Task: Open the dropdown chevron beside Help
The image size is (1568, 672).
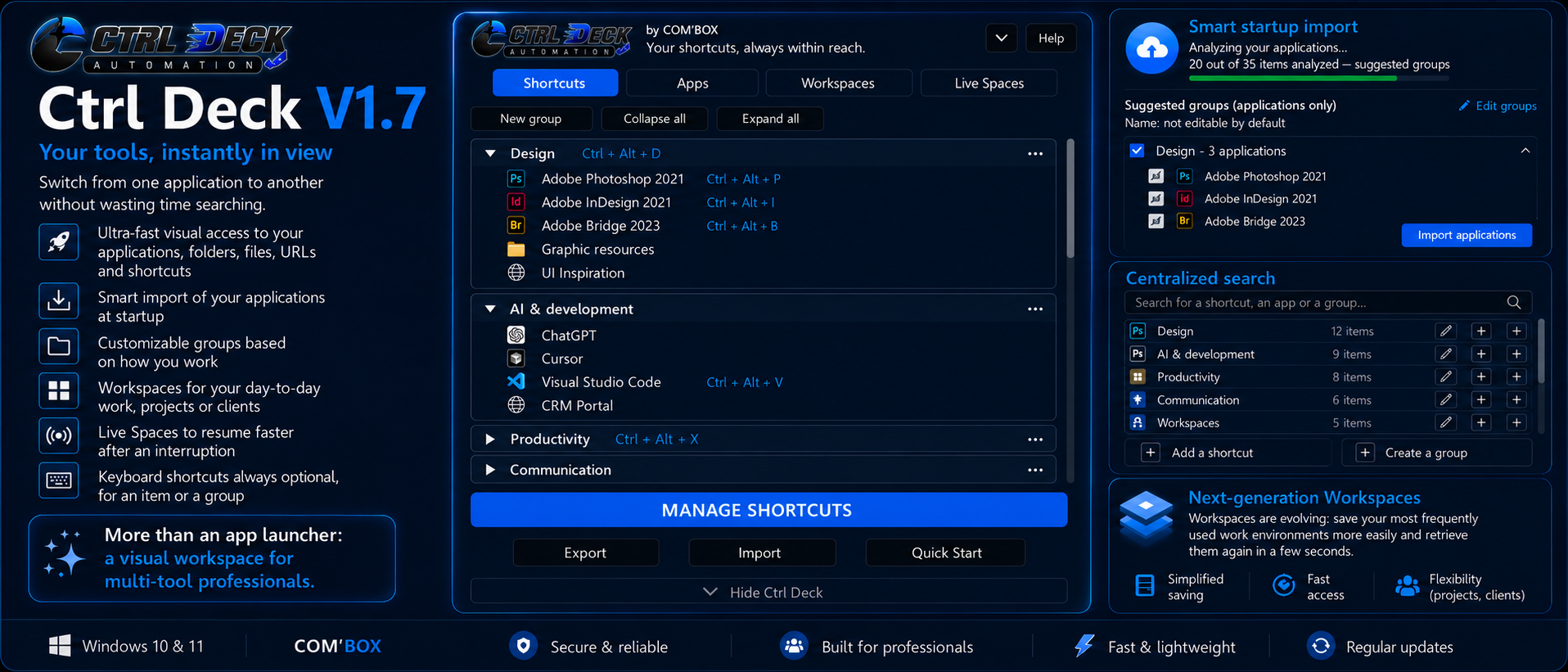Action: (1001, 38)
